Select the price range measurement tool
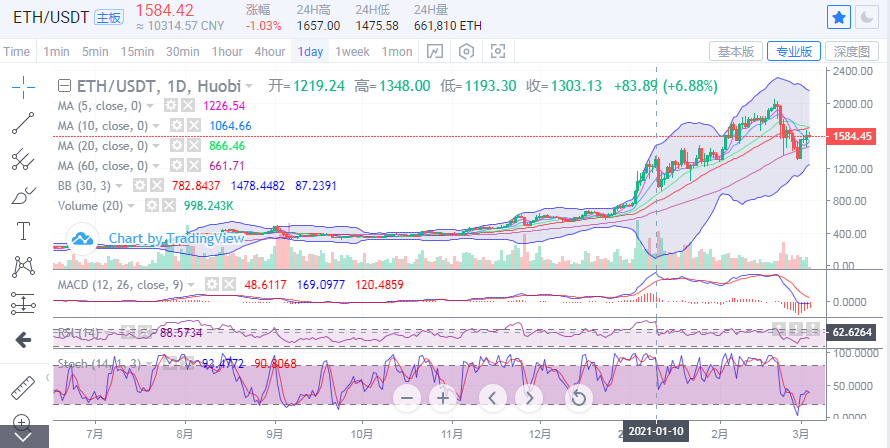Image resolution: width=890 pixels, height=448 pixels. click(23, 303)
